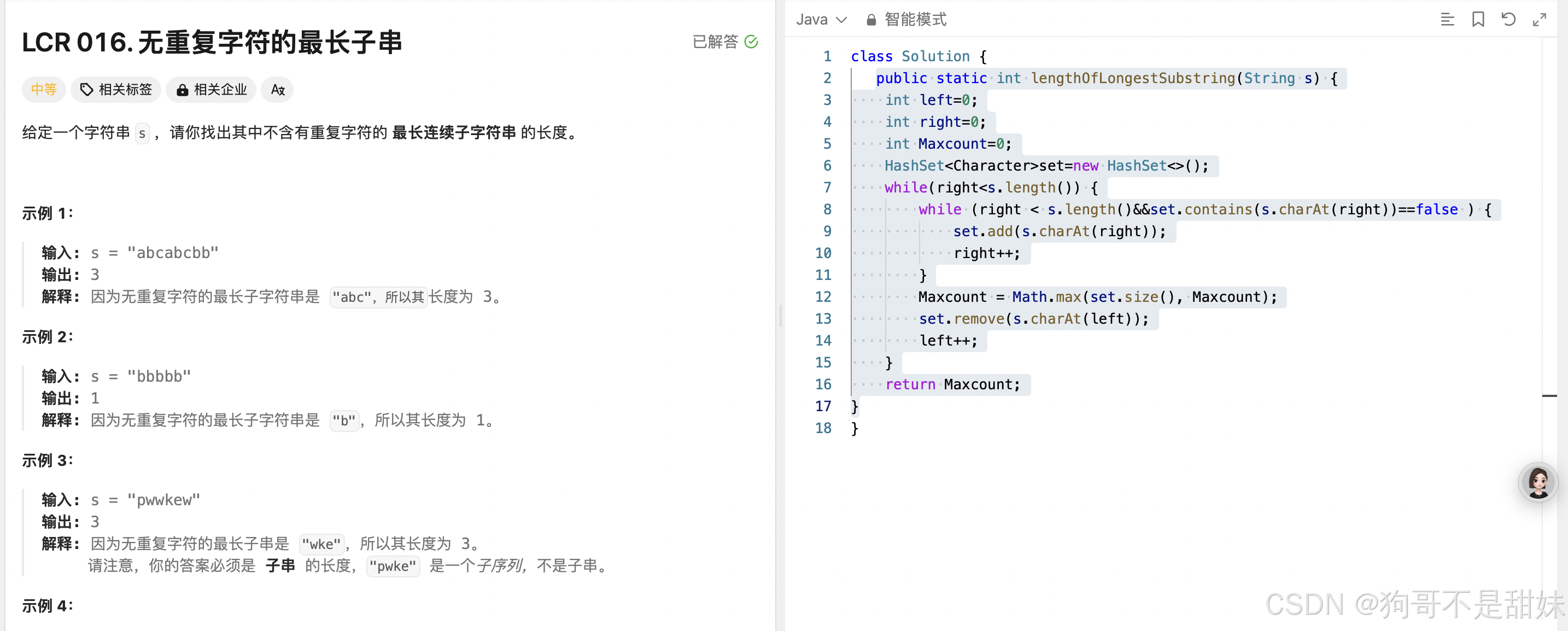The image size is (1568, 631).
Task: Click the translate language icon
Action: click(278, 90)
